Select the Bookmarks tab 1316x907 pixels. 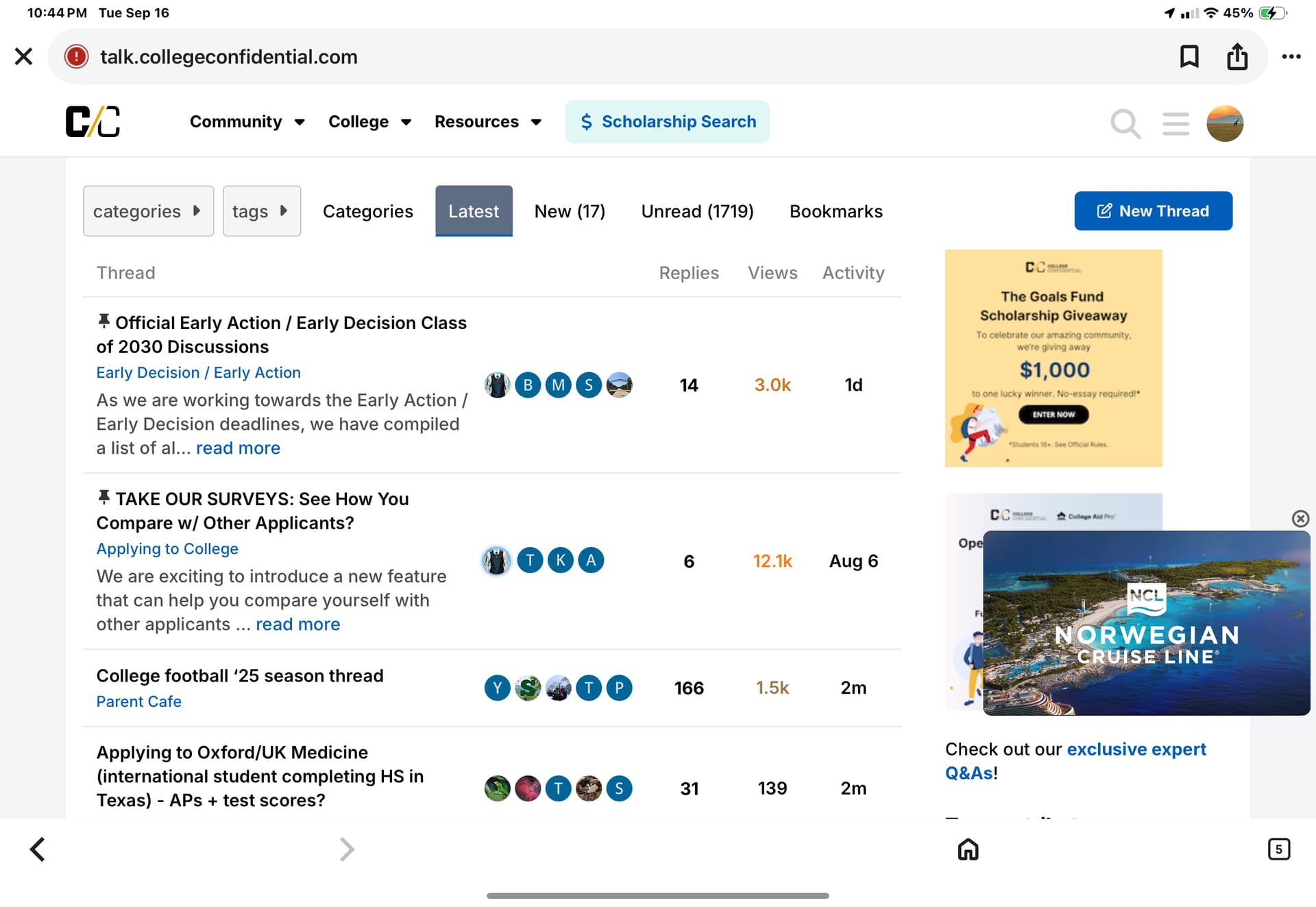coord(836,211)
